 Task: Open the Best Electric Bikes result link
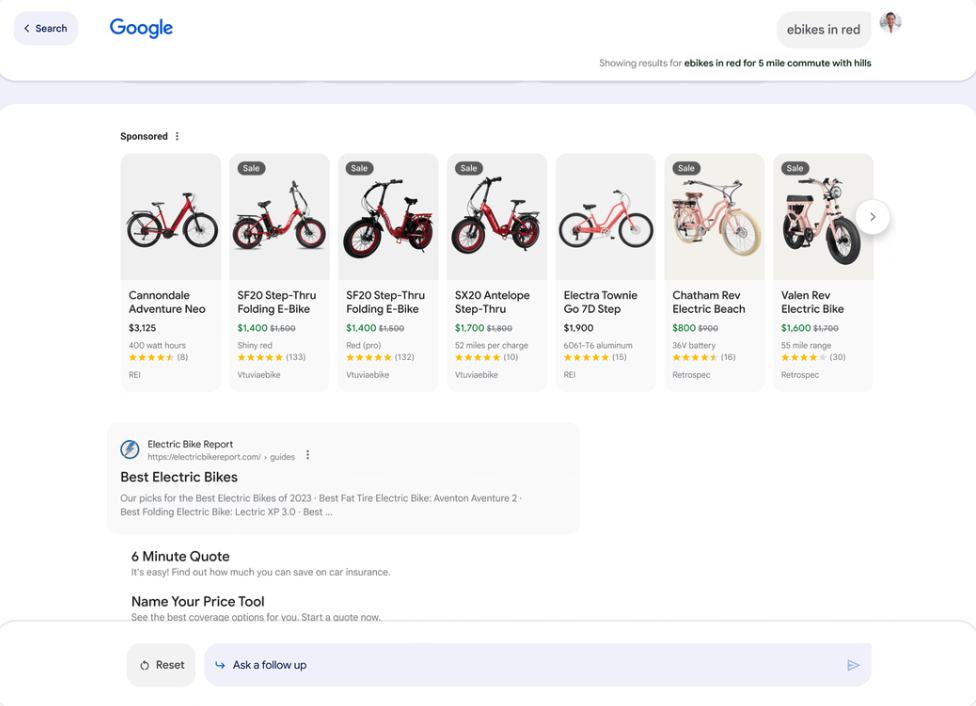point(179,477)
